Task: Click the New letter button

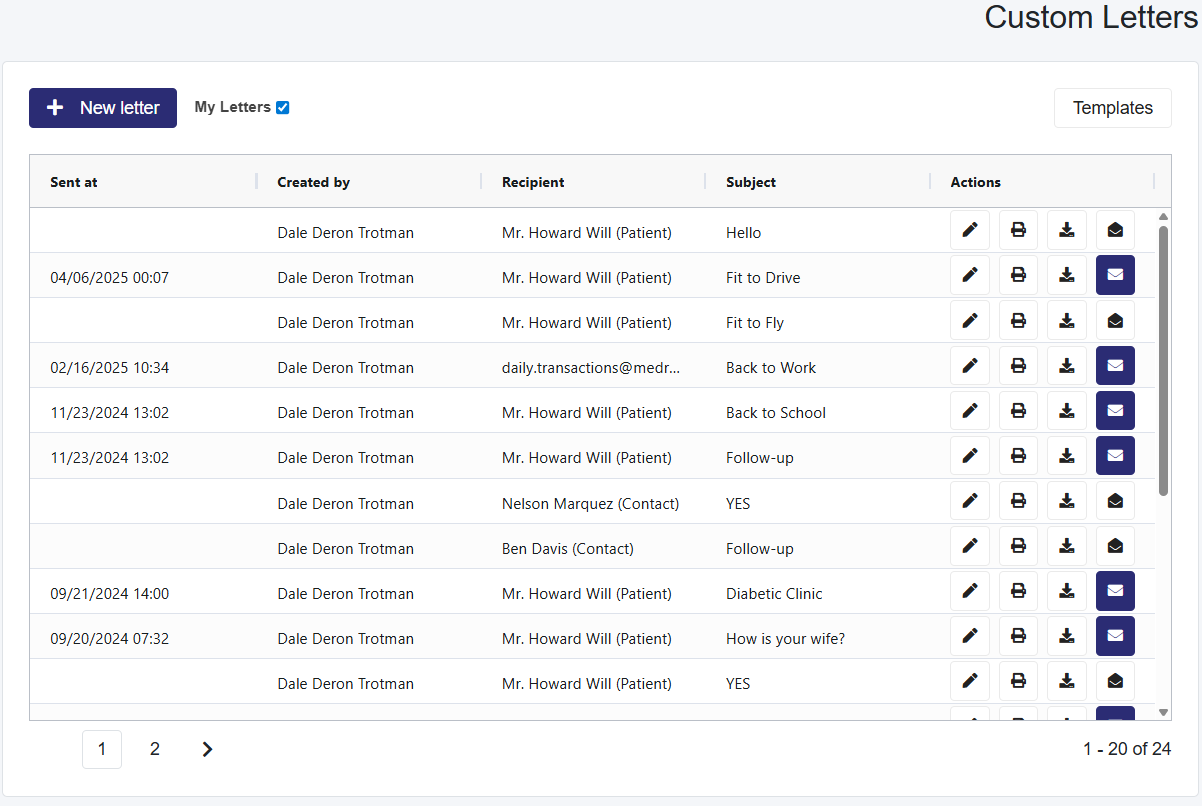Action: pos(103,108)
